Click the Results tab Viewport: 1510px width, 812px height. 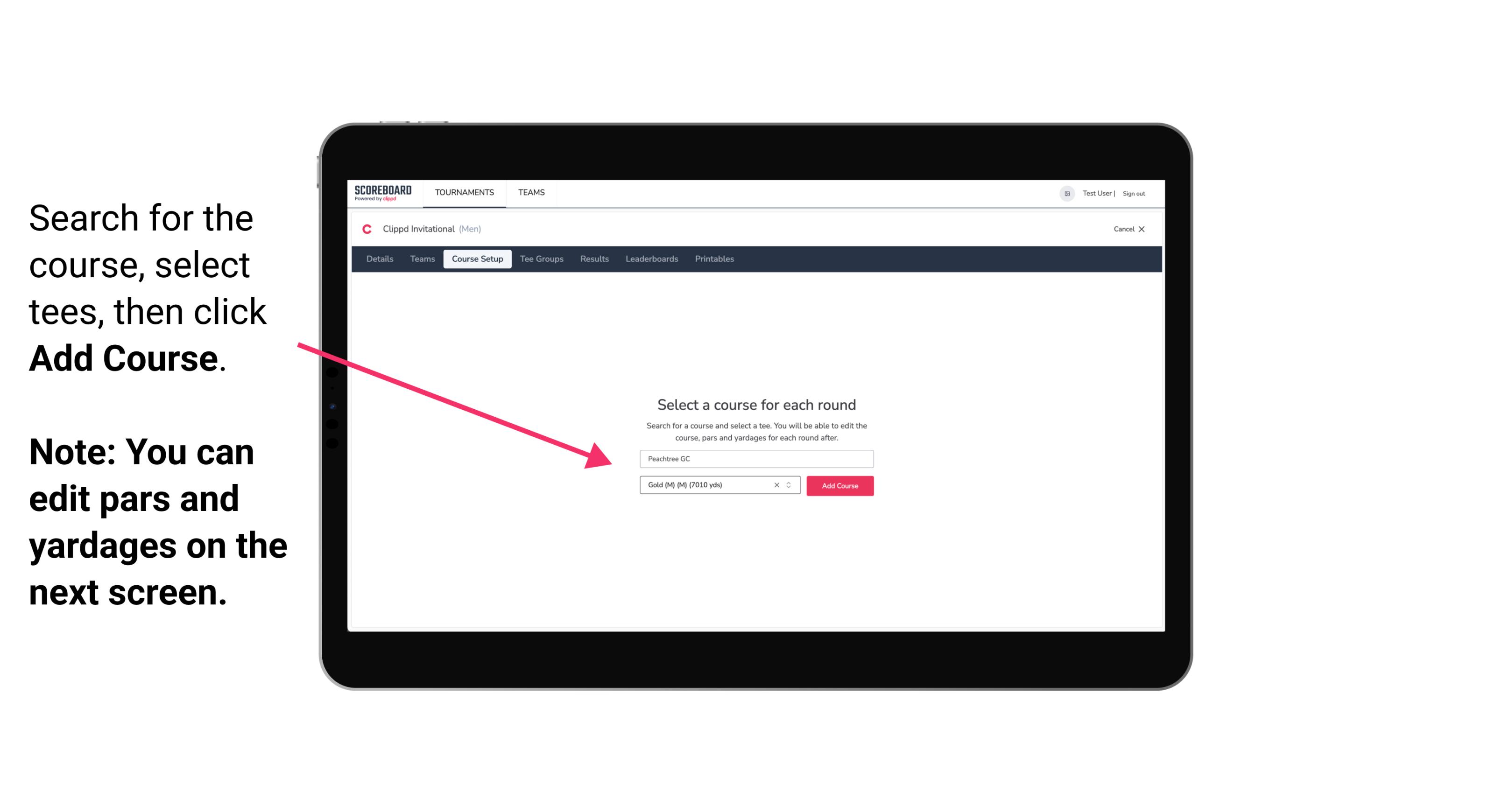[594, 259]
